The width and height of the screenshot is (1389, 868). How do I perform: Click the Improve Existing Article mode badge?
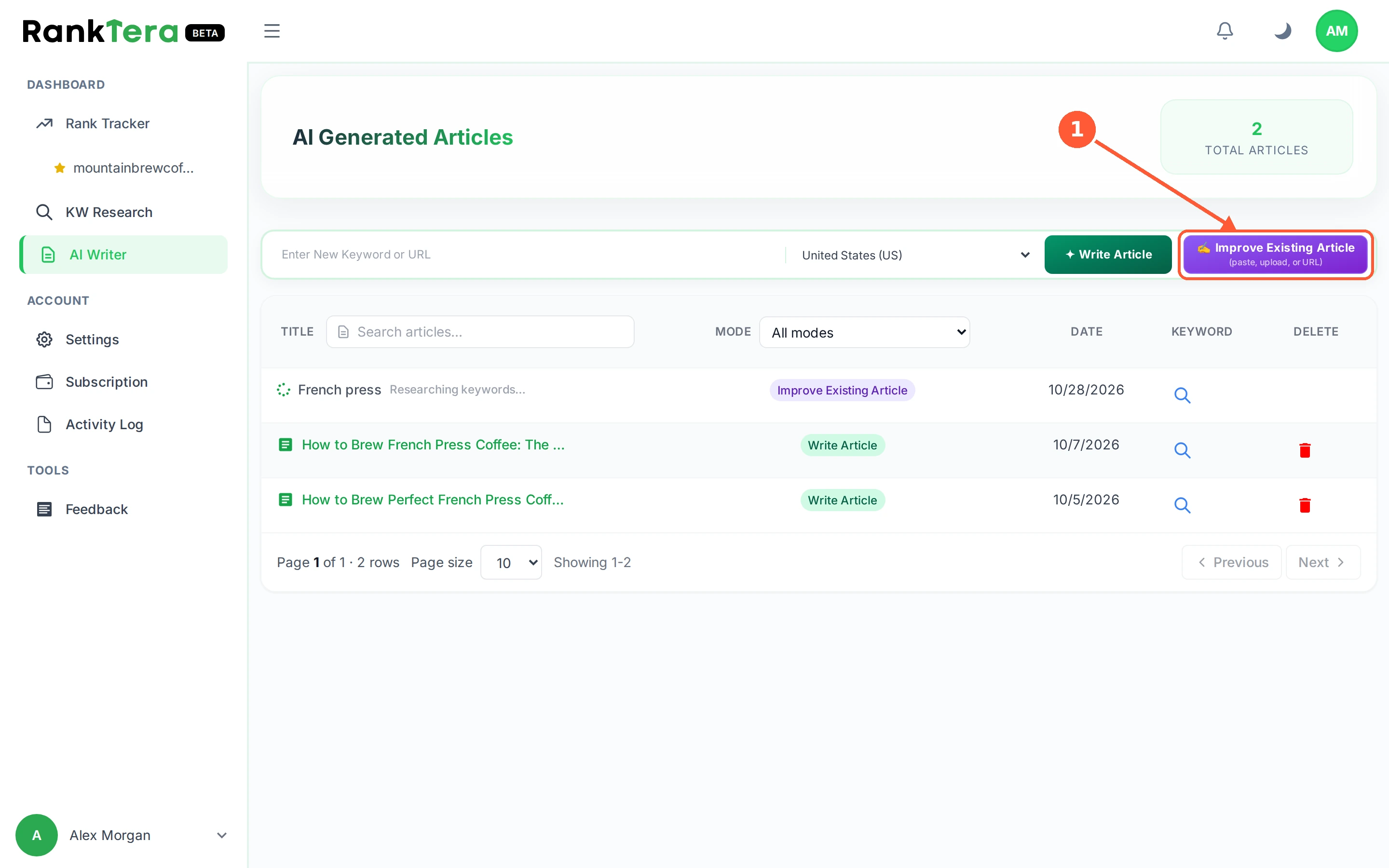tap(842, 391)
